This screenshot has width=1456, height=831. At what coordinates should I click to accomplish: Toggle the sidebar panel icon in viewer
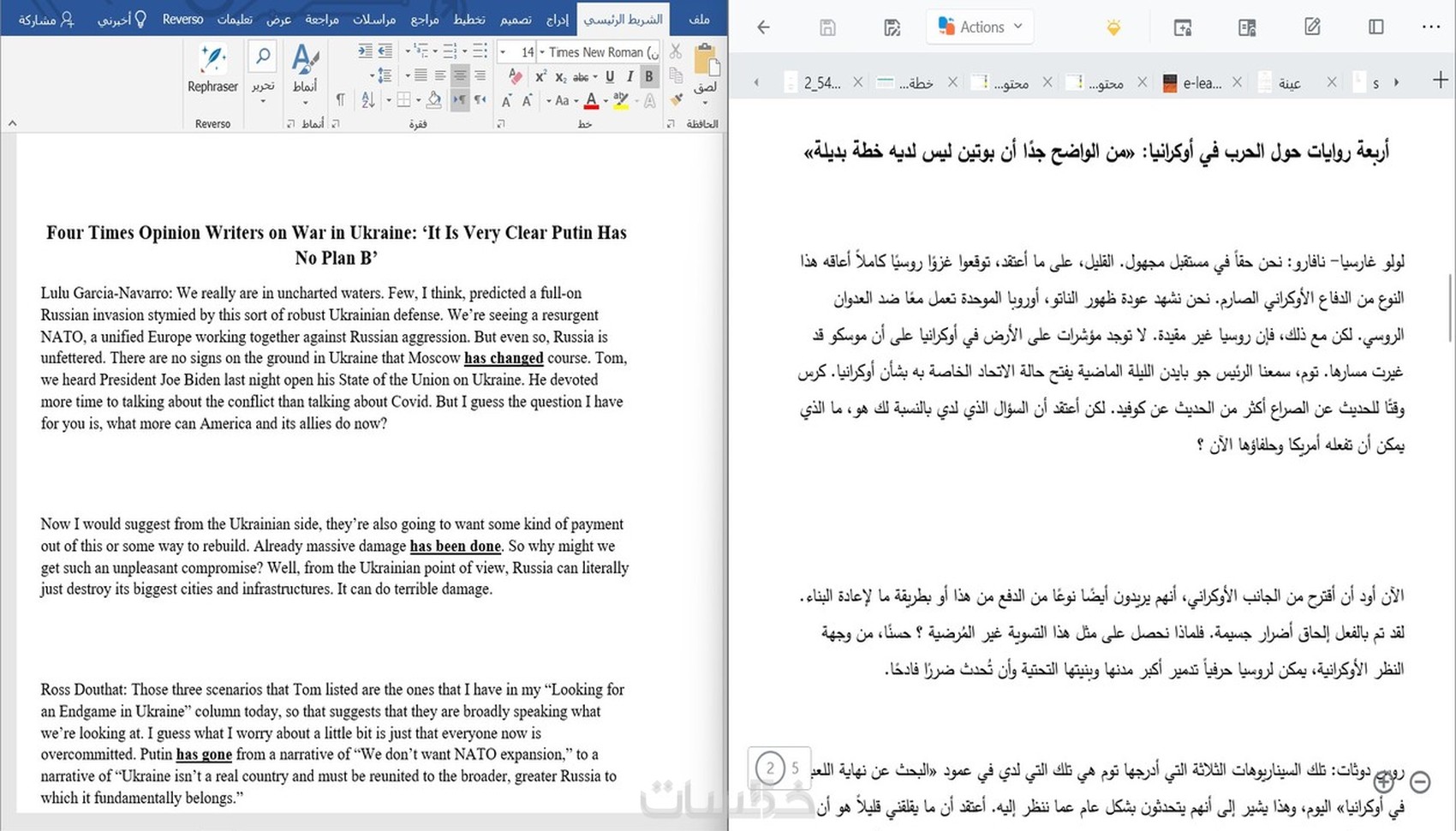[1376, 27]
